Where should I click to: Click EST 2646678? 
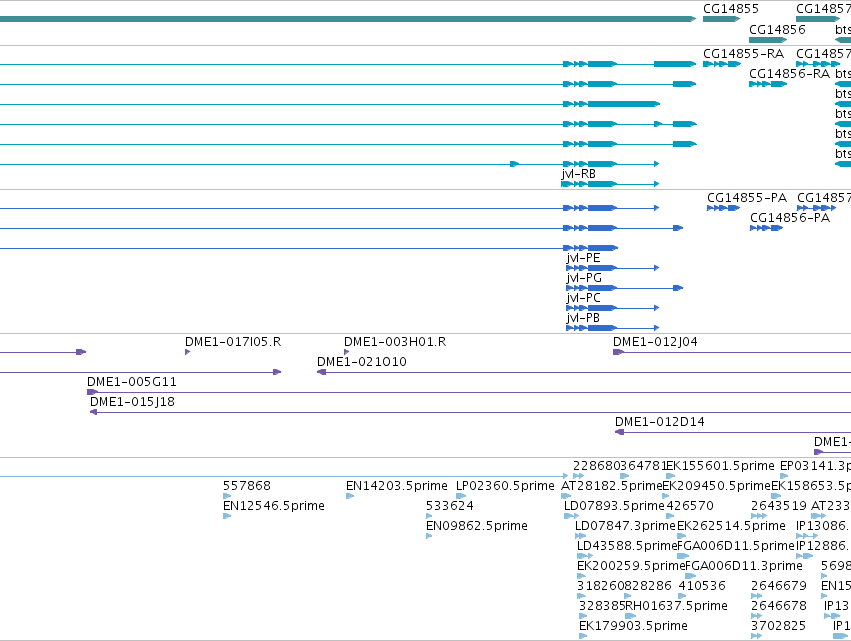[x=779, y=606]
